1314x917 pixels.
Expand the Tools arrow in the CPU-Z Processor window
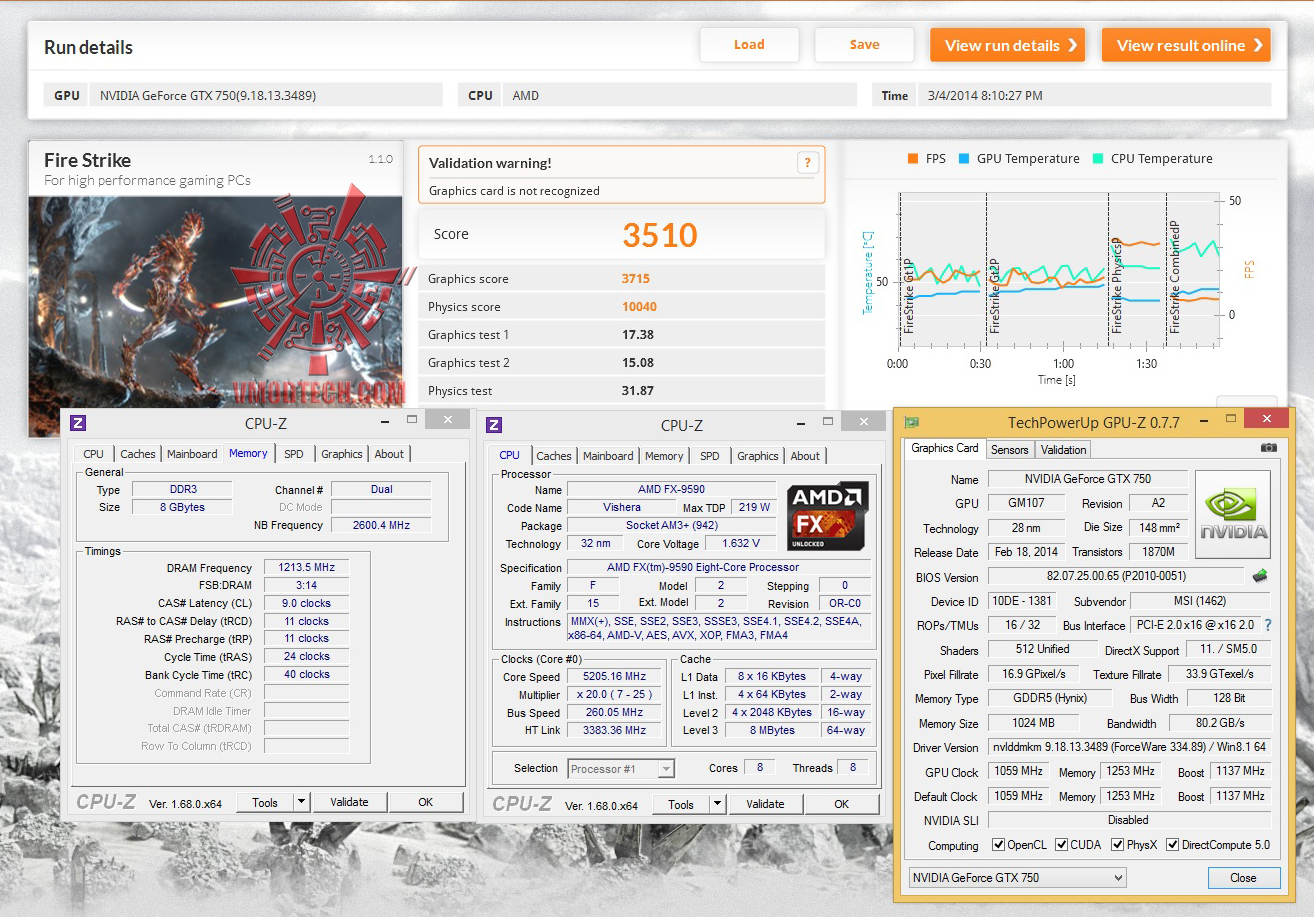click(x=717, y=804)
